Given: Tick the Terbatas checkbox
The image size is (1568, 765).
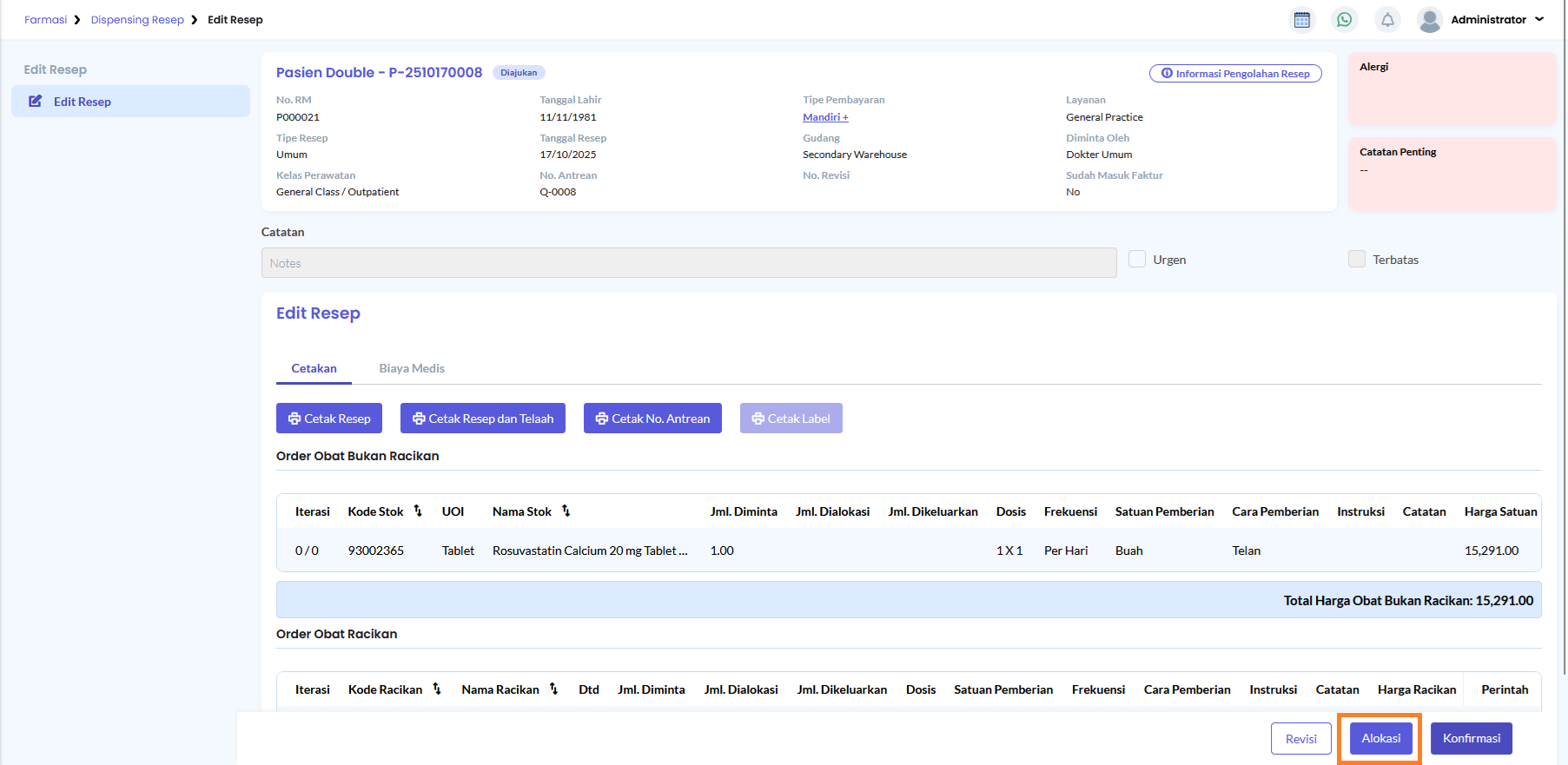Looking at the screenshot, I should coord(1356,259).
